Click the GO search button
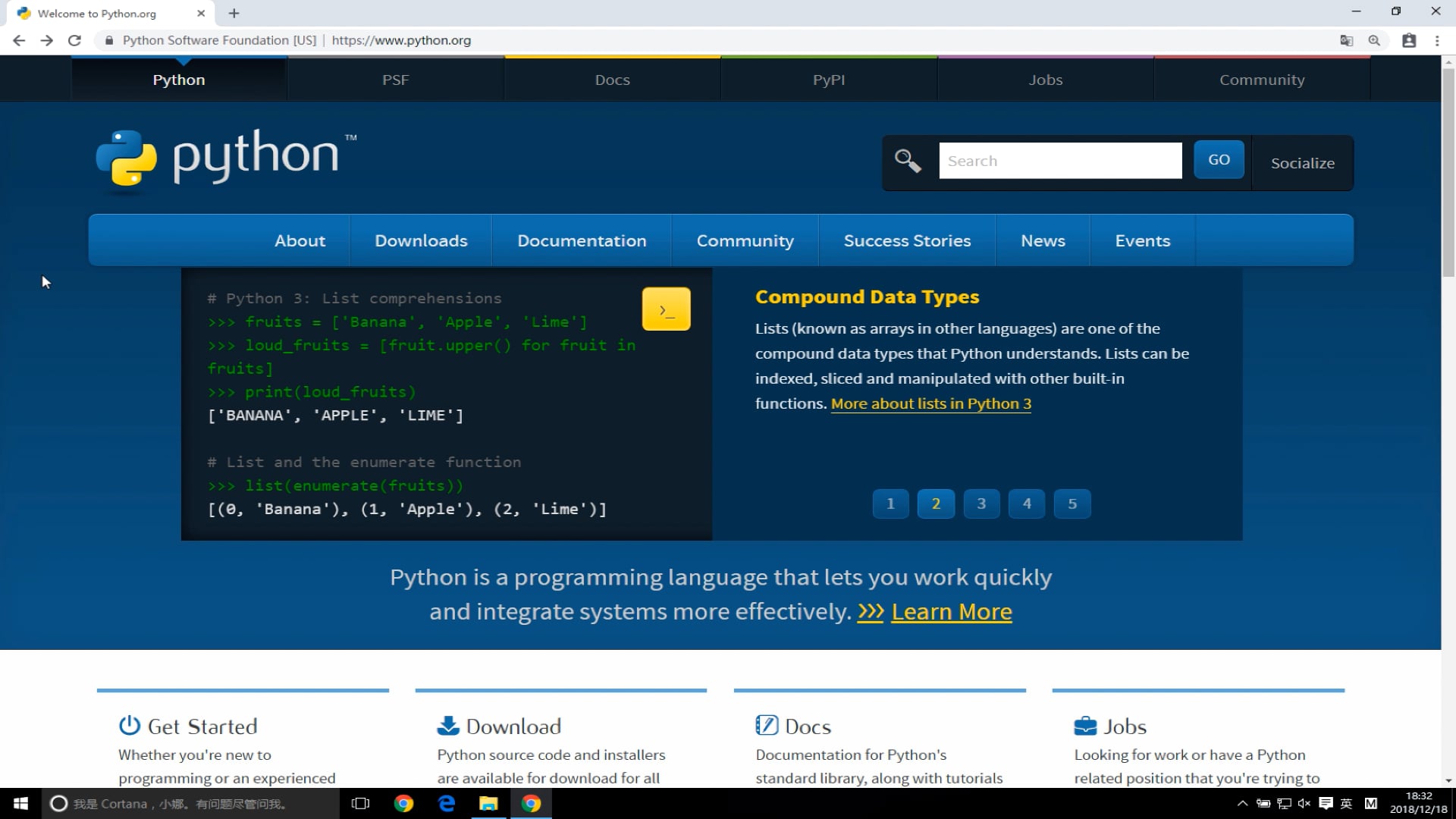Viewport: 1456px width, 819px height. pyautogui.click(x=1218, y=159)
